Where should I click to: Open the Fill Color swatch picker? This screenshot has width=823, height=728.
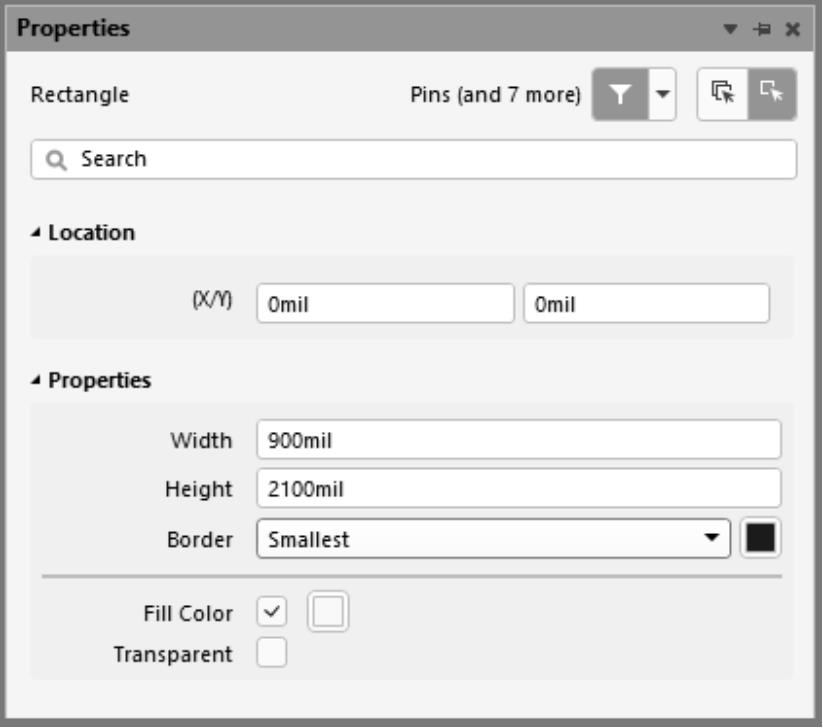point(330,612)
